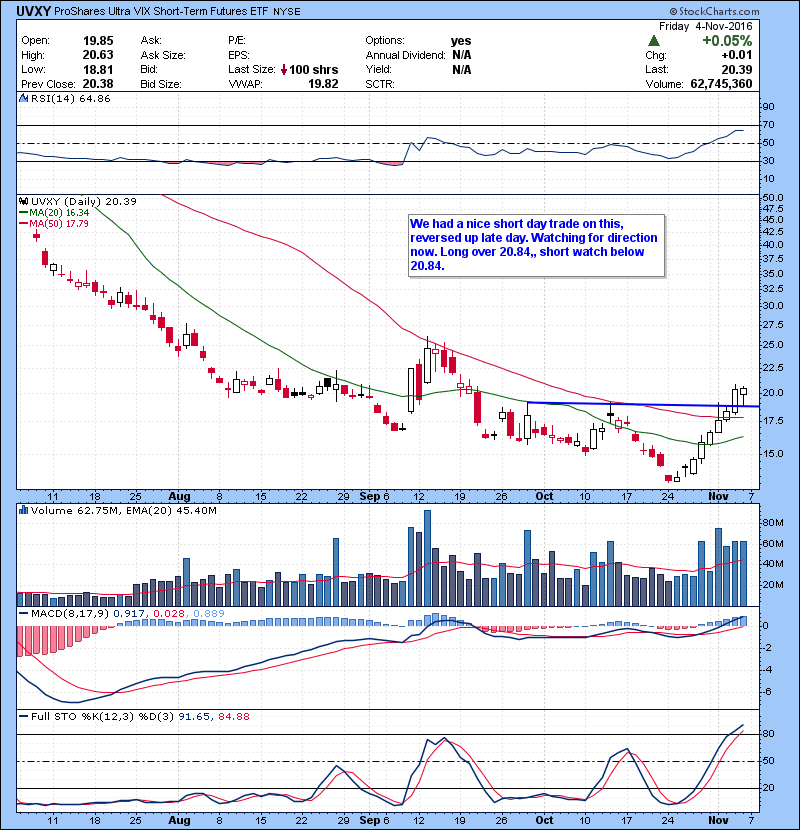This screenshot has width=800, height=830.
Task: Click the ProShares Ultra VIX Short-Term Futures ETF name
Action: [x=161, y=11]
